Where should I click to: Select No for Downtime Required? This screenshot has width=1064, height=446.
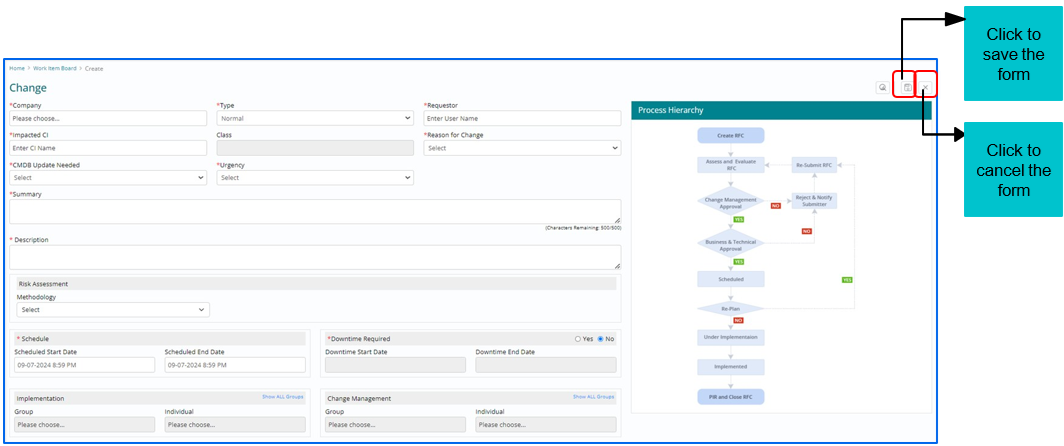point(601,339)
